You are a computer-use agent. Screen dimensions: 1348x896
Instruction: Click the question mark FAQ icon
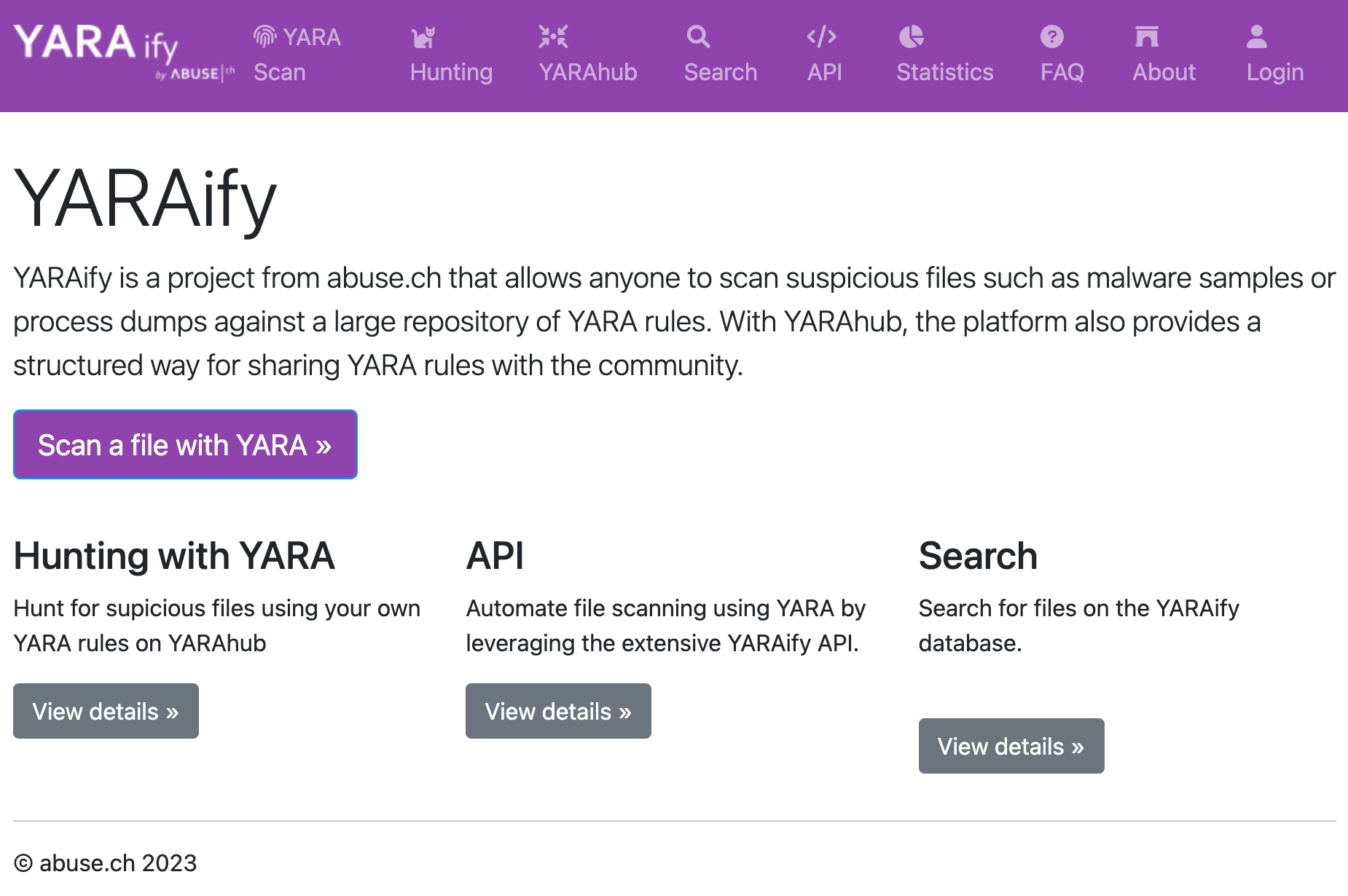(x=1052, y=36)
